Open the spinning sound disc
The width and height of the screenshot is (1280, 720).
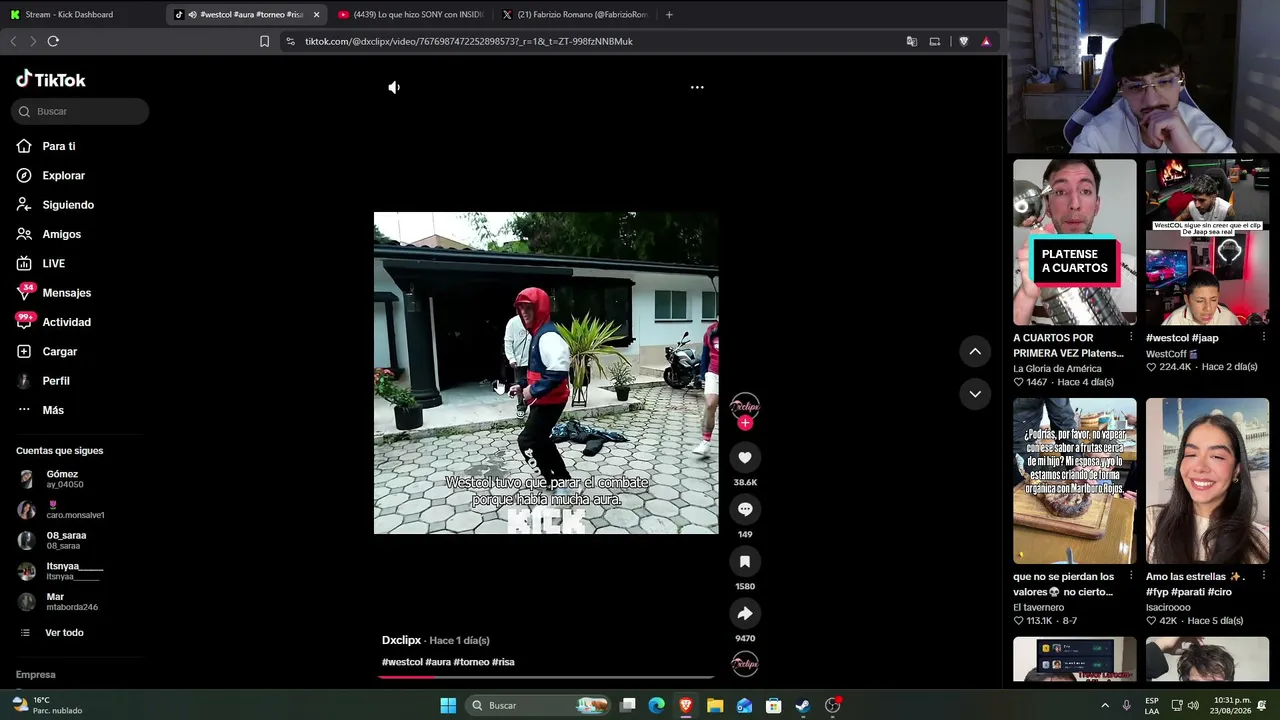tap(745, 663)
